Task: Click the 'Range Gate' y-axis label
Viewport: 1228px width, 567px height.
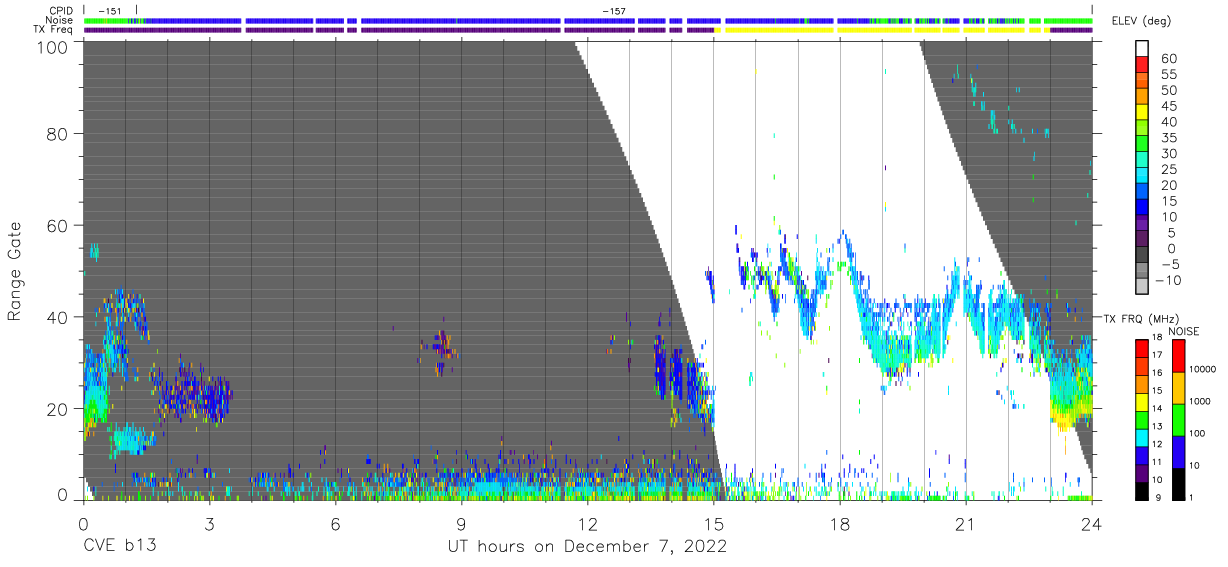Action: [15, 270]
